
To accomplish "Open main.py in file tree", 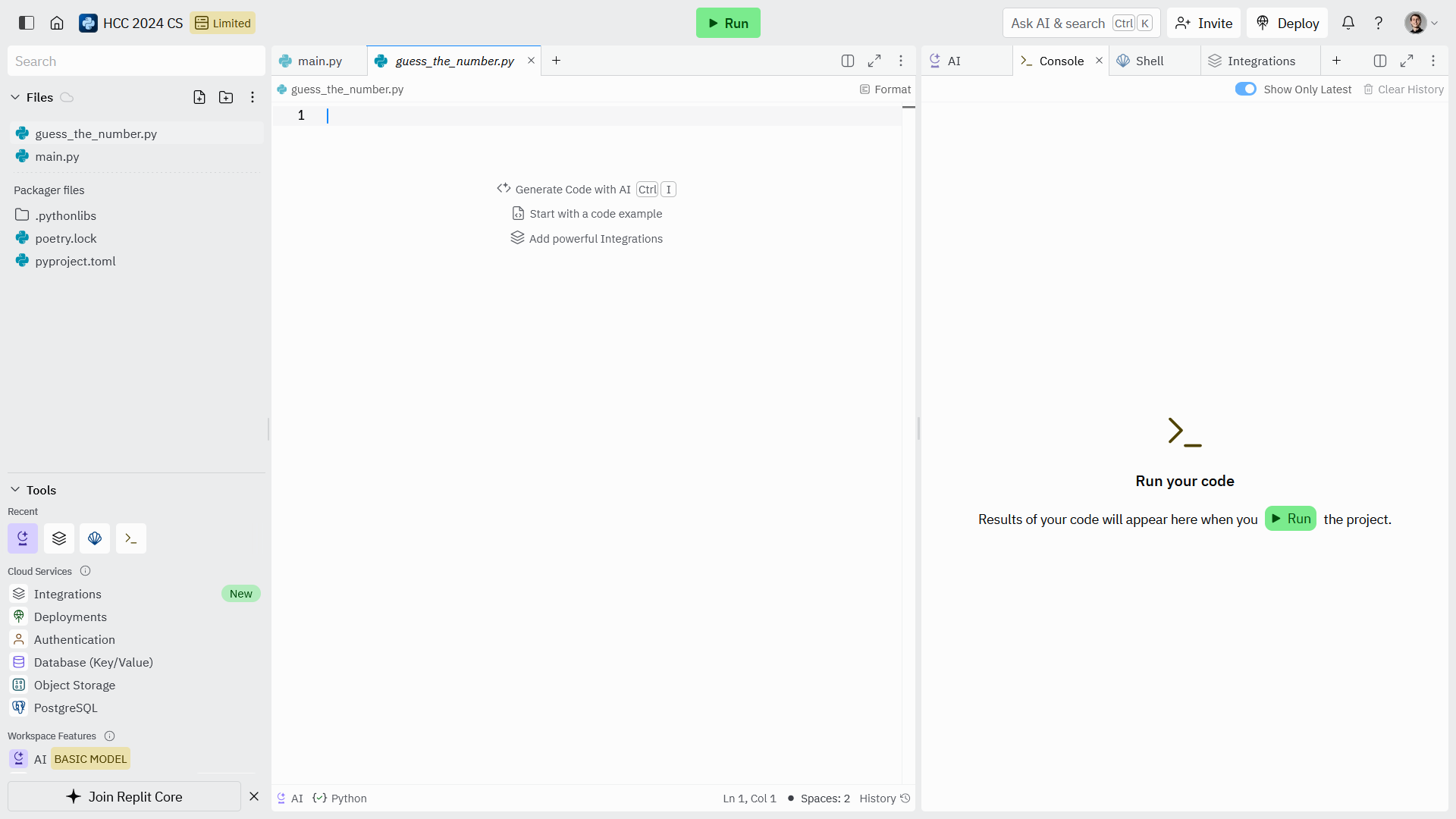I will coord(136,156).
